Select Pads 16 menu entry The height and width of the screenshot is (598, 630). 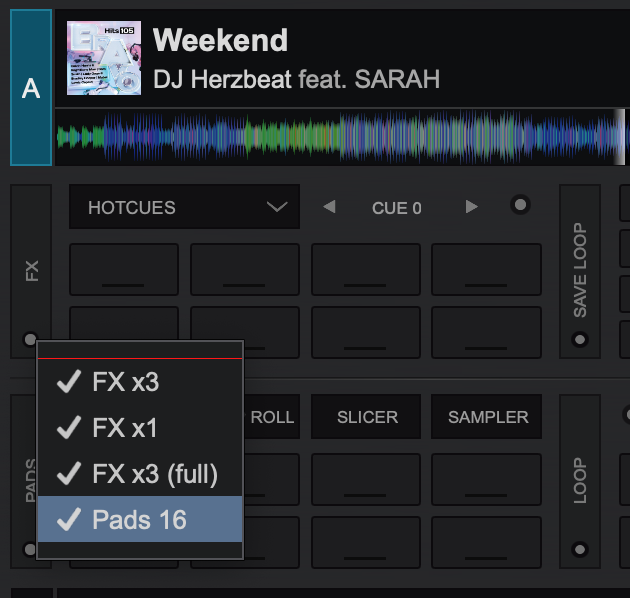(139, 519)
